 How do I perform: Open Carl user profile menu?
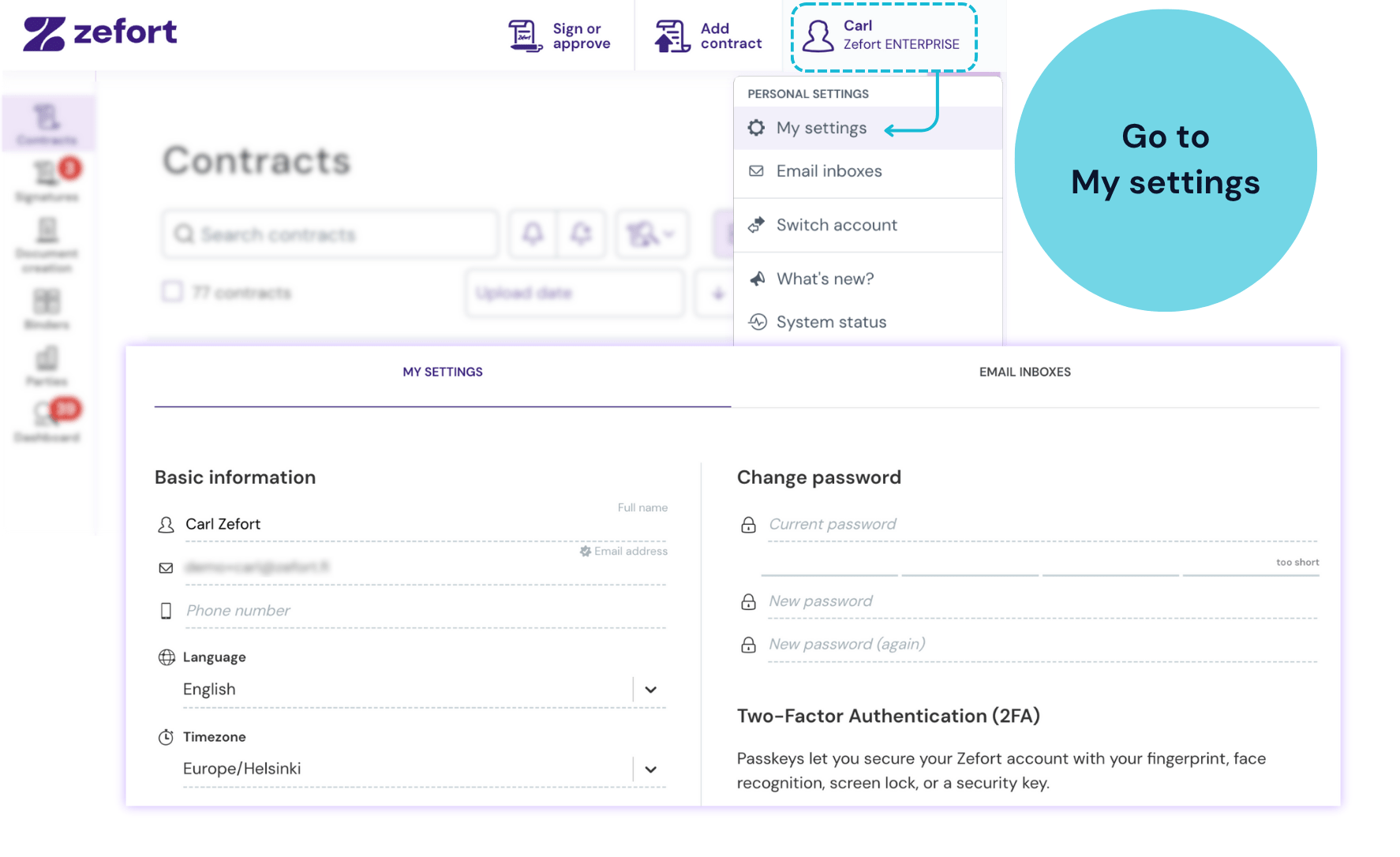pos(884,37)
